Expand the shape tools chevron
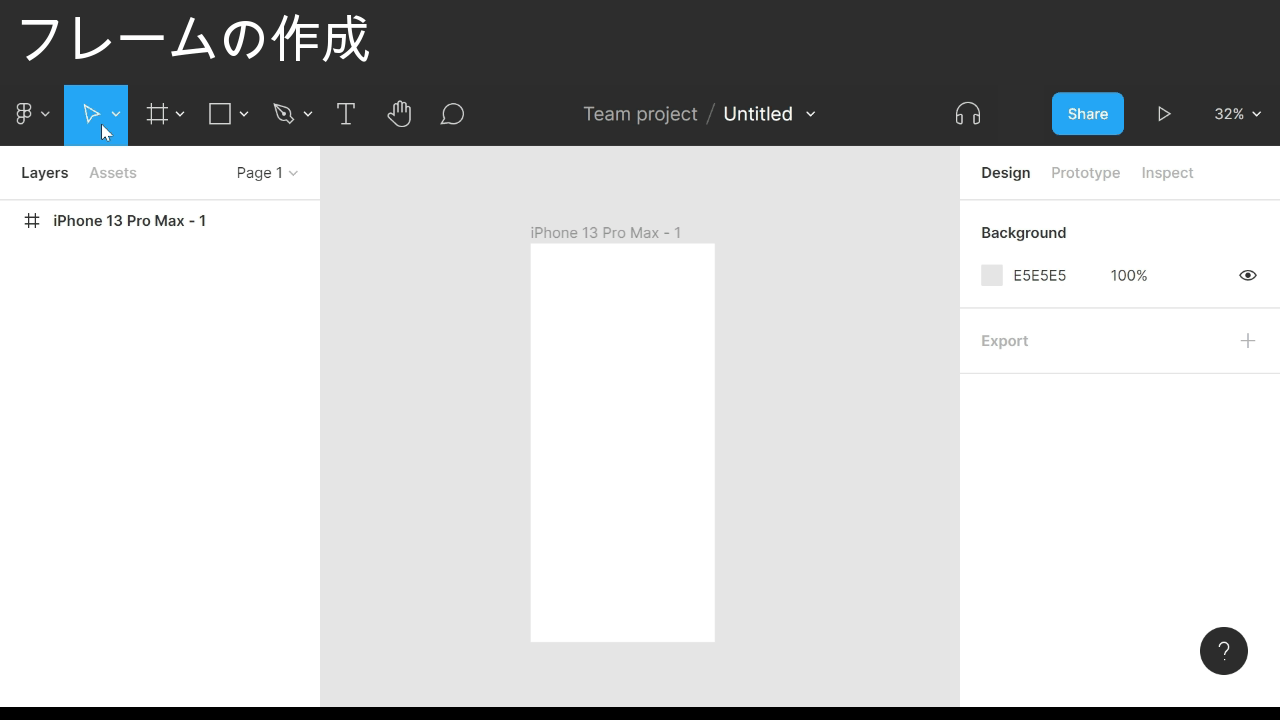The height and width of the screenshot is (720, 1280). (244, 114)
